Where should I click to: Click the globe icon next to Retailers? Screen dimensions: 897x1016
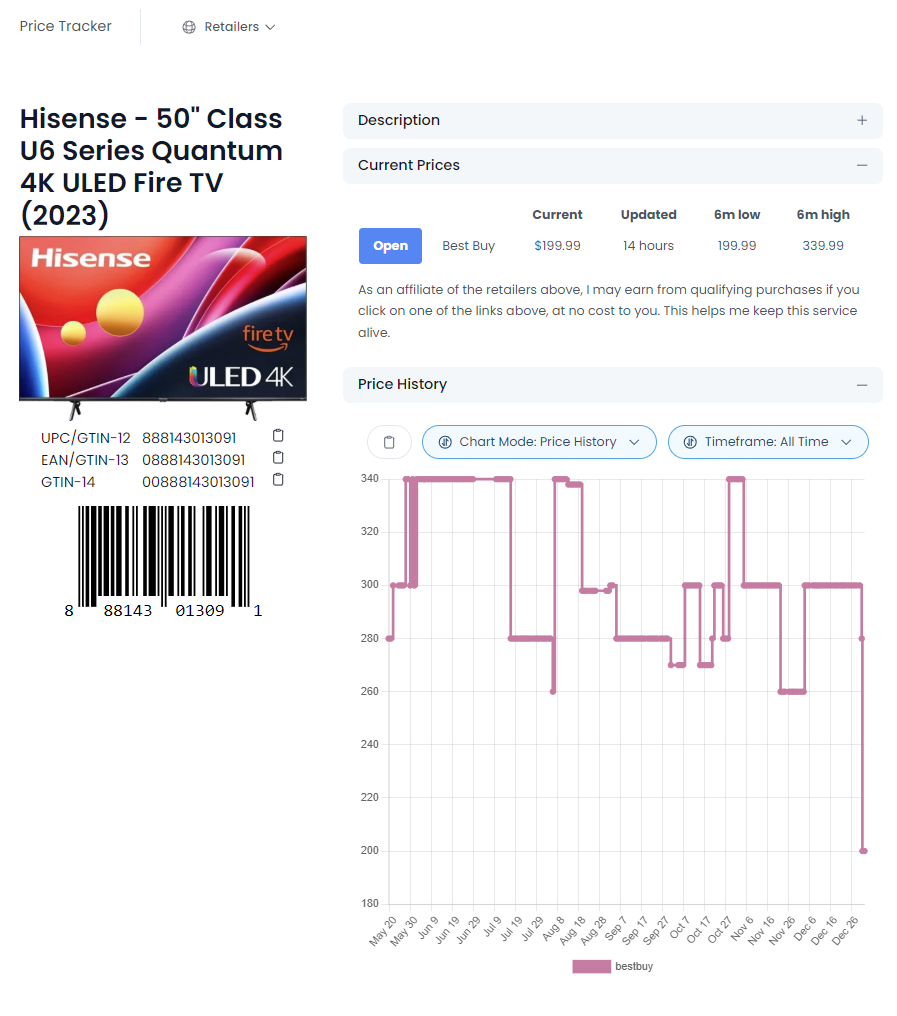point(189,27)
